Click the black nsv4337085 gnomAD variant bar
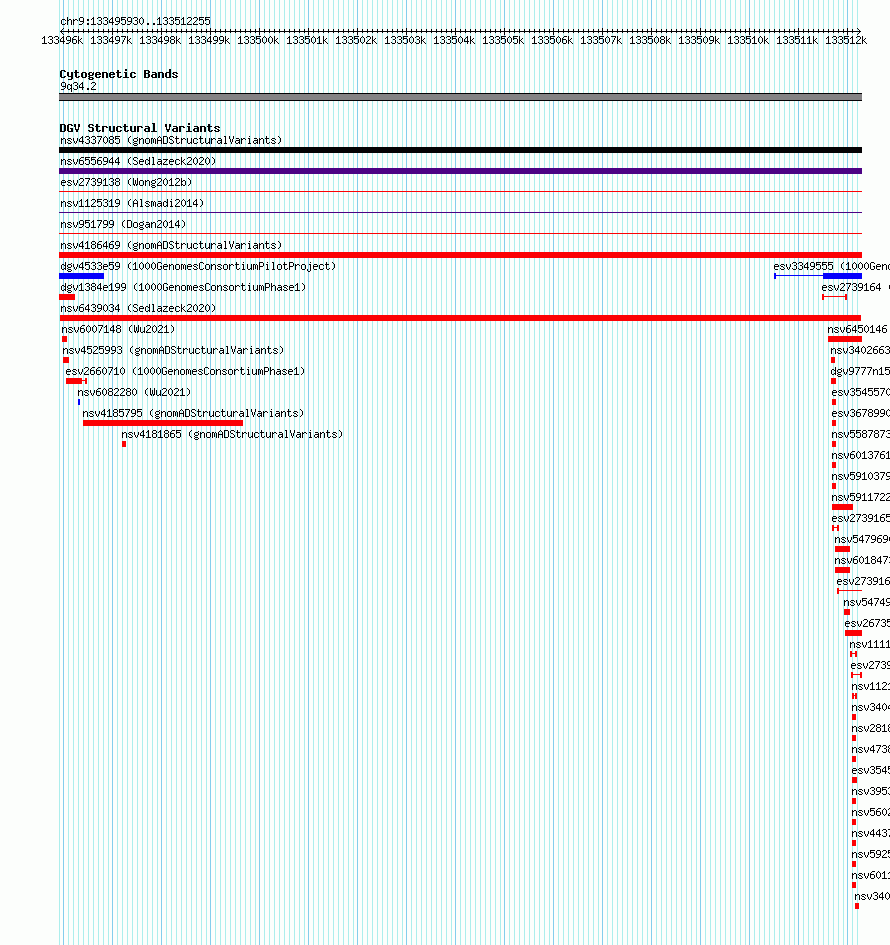890x945 pixels. coord(460,150)
